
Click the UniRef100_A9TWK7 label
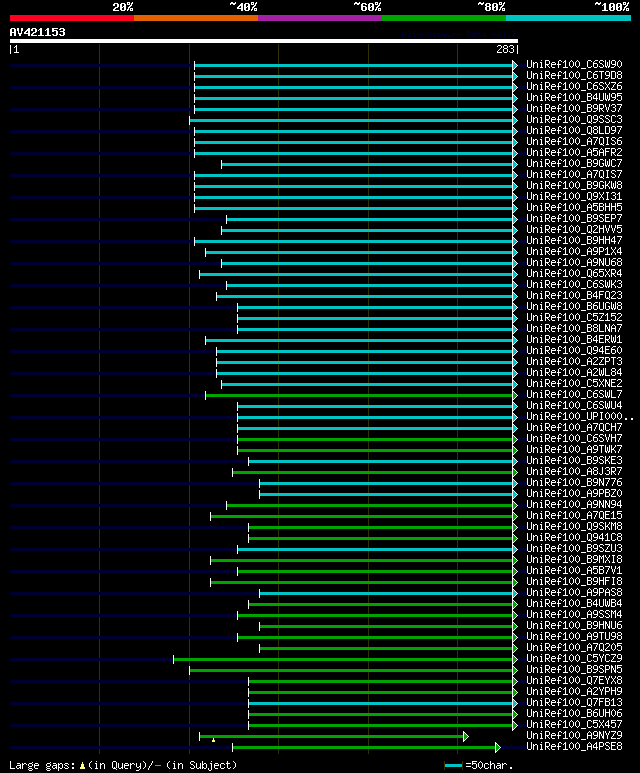tap(574, 450)
